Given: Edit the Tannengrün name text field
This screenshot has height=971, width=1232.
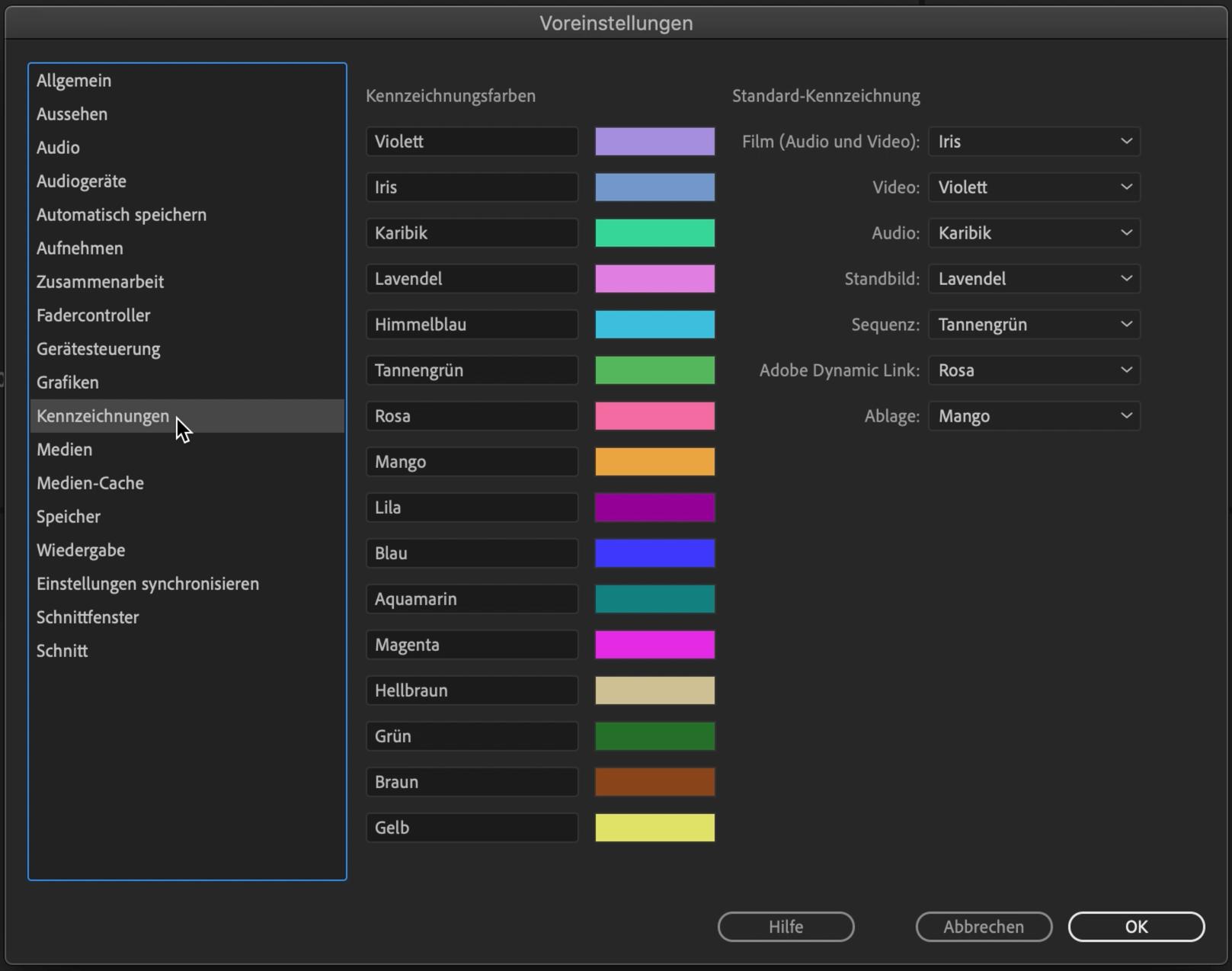Looking at the screenshot, I should click(472, 370).
